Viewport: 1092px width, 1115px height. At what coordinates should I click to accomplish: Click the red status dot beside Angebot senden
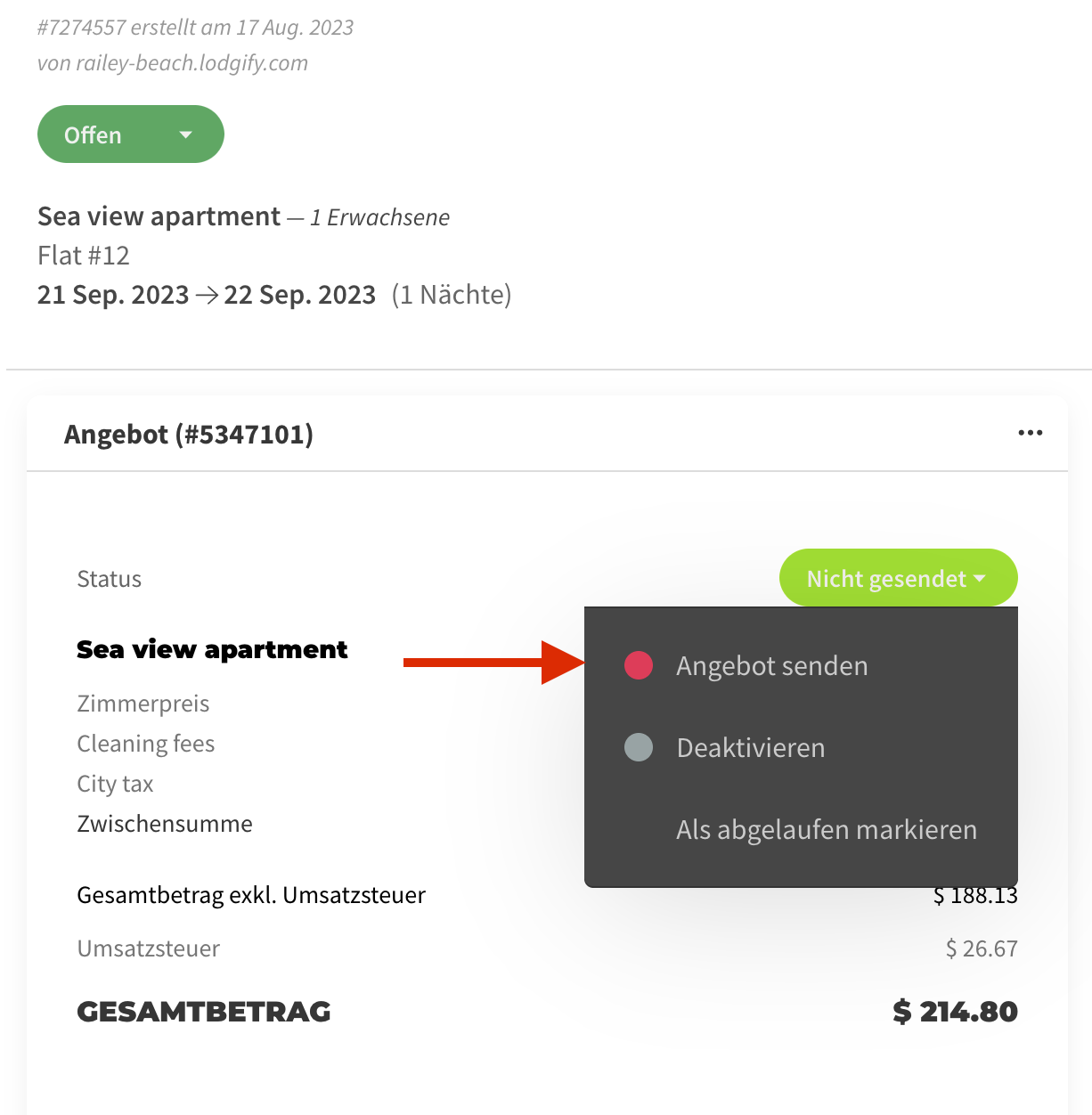[638, 664]
